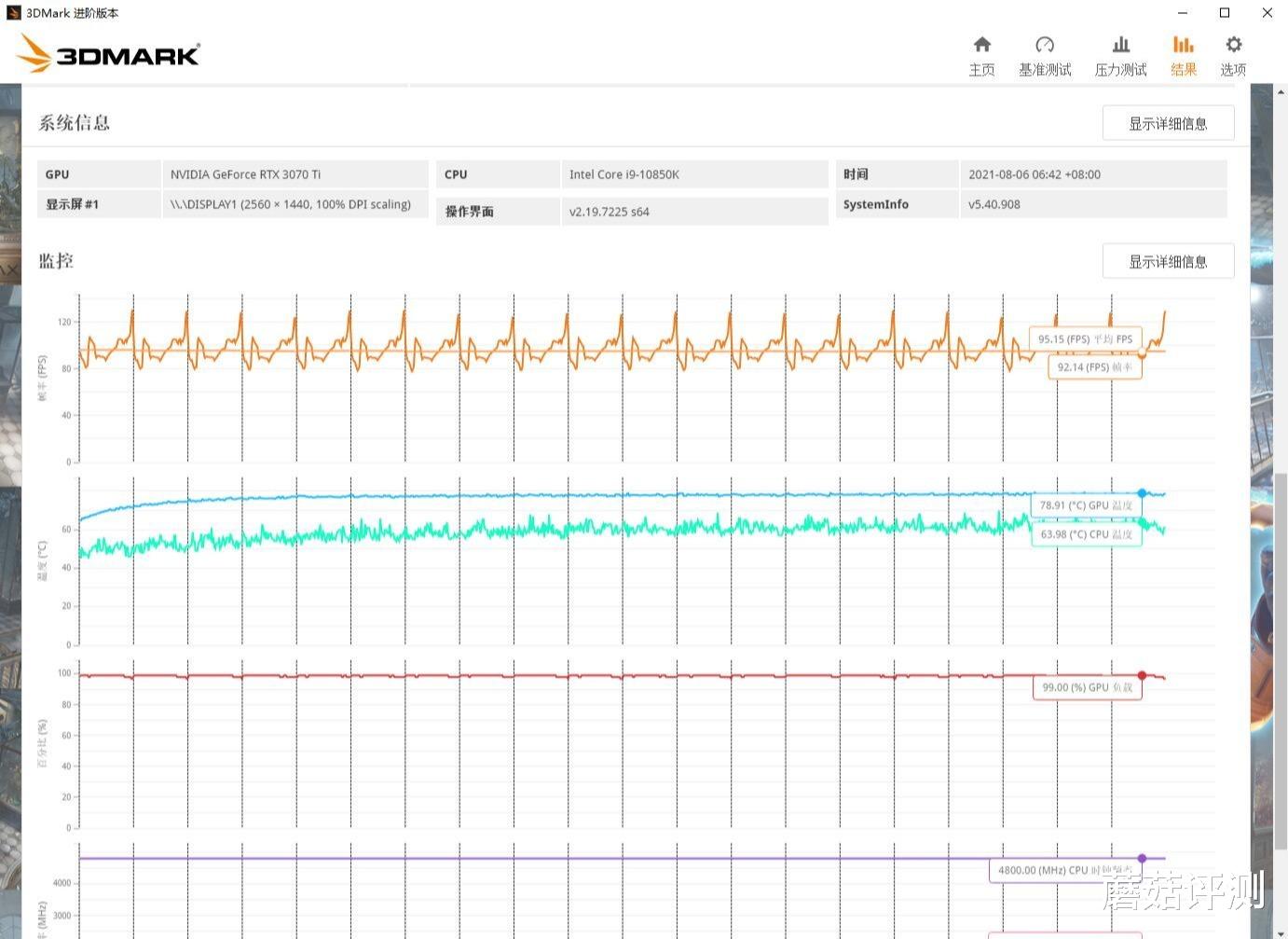Click the purple CPU clock endpoint marker
The height and width of the screenshot is (939, 1288).
(1143, 857)
